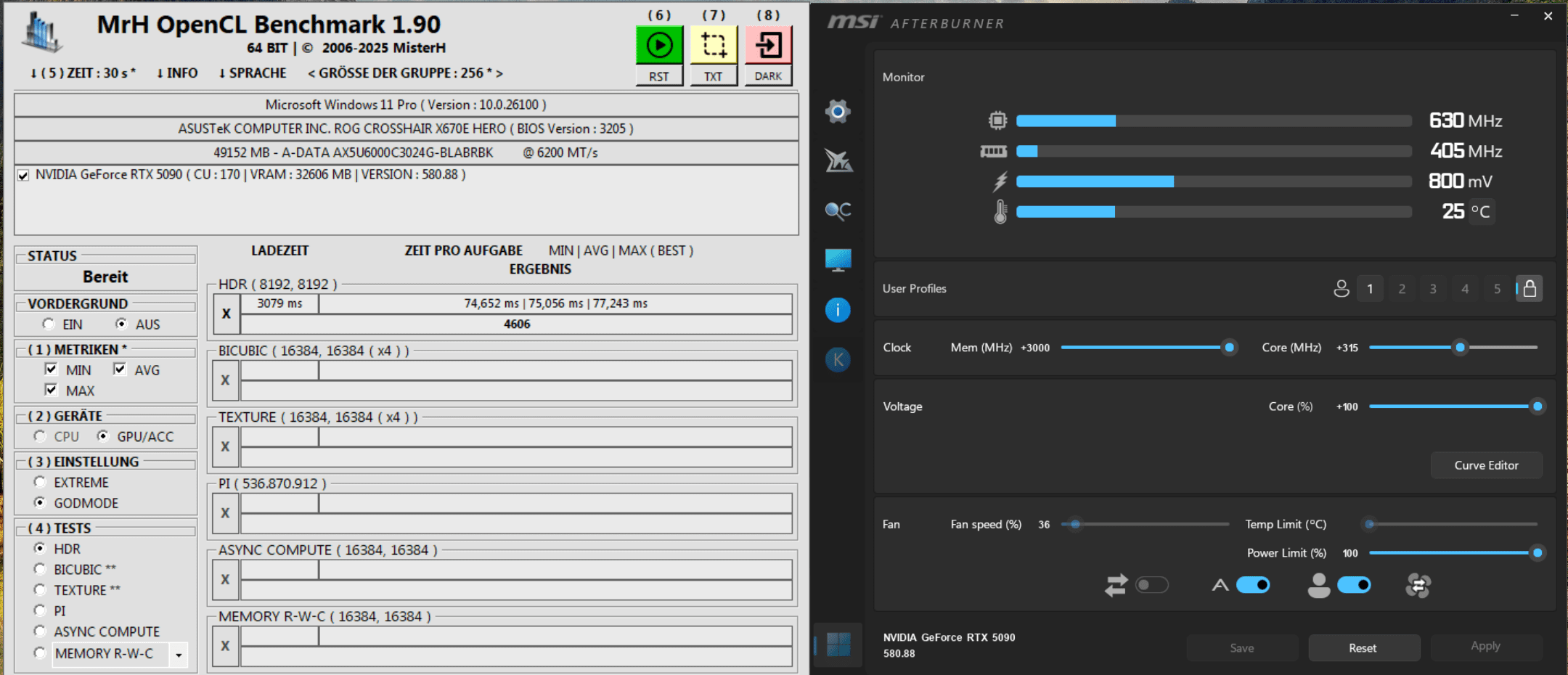Click the Save button in Afterburner
The width and height of the screenshot is (1568, 675).
[x=1242, y=648]
